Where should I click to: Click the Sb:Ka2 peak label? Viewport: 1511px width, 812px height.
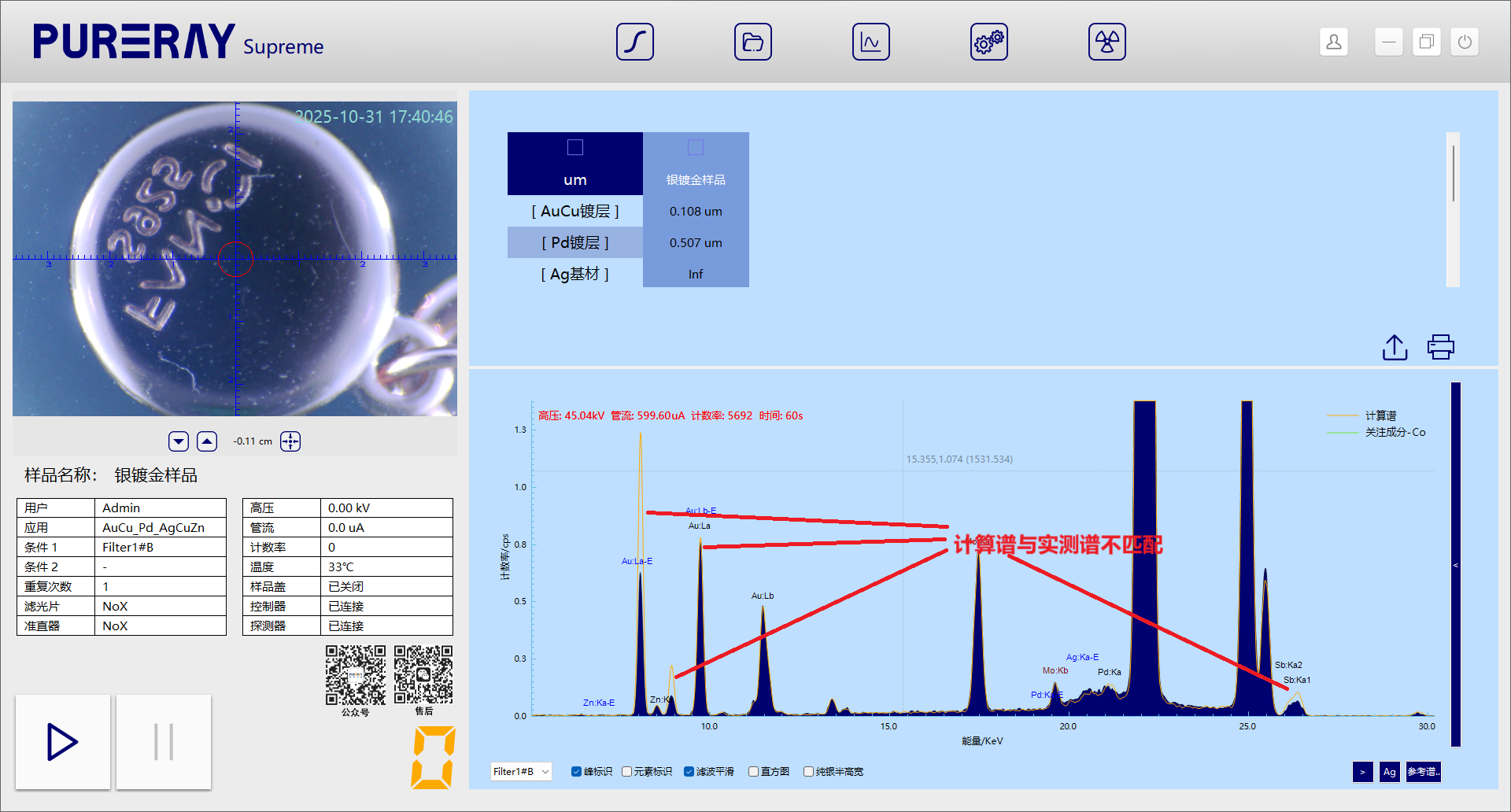pos(1288,665)
